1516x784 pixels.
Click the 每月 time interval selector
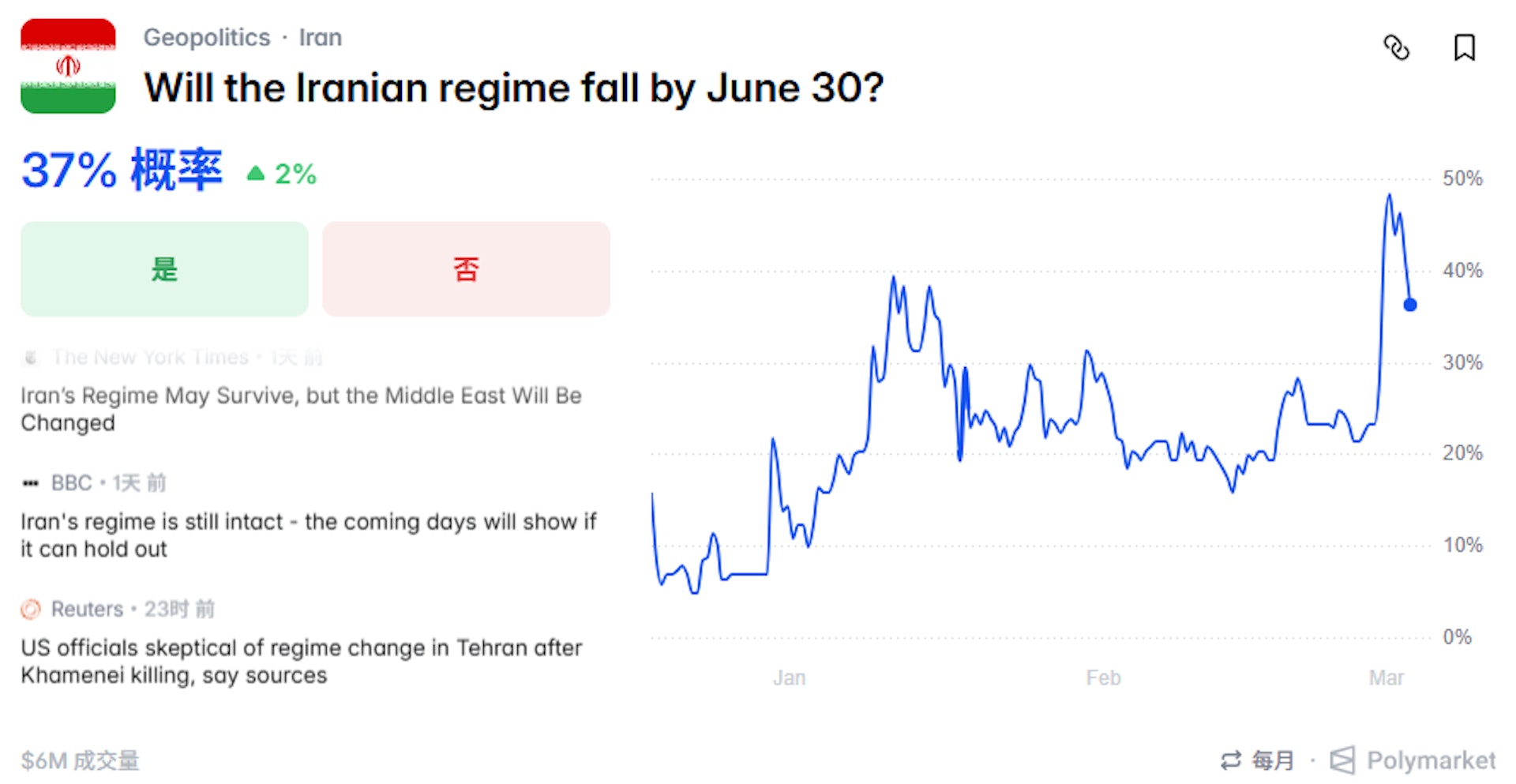(1273, 760)
